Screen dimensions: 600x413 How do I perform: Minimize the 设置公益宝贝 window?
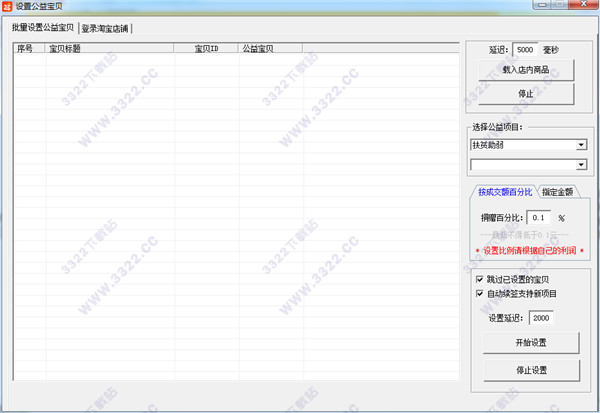click(542, 4)
